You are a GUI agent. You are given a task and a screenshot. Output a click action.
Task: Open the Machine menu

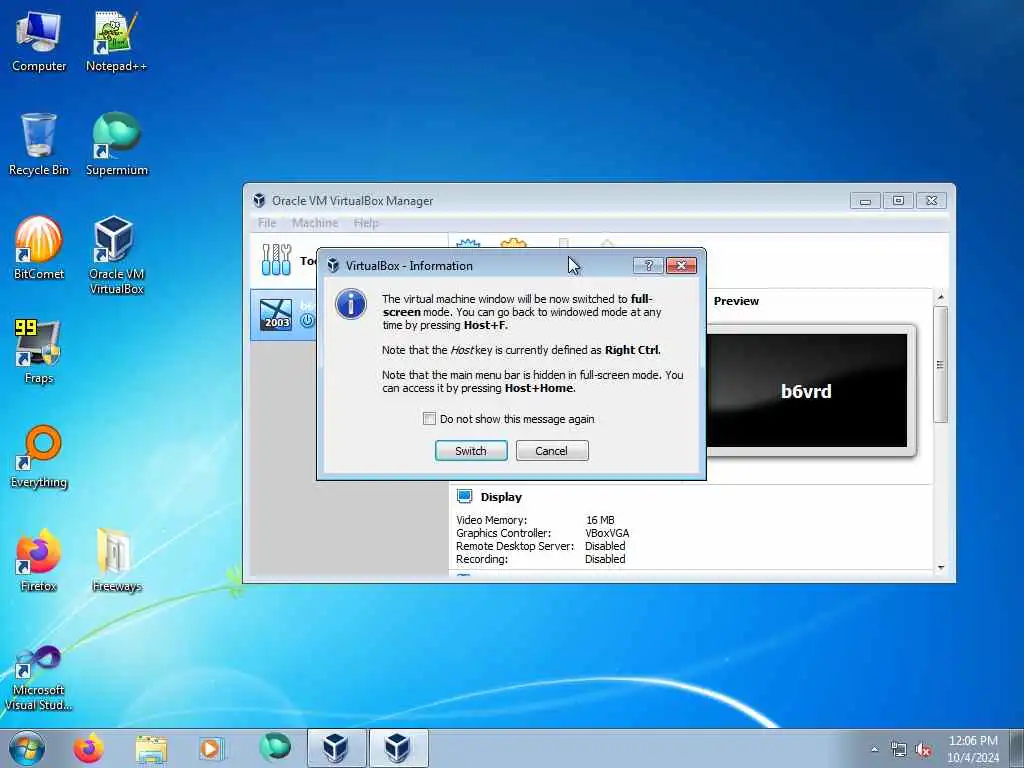pyautogui.click(x=315, y=223)
